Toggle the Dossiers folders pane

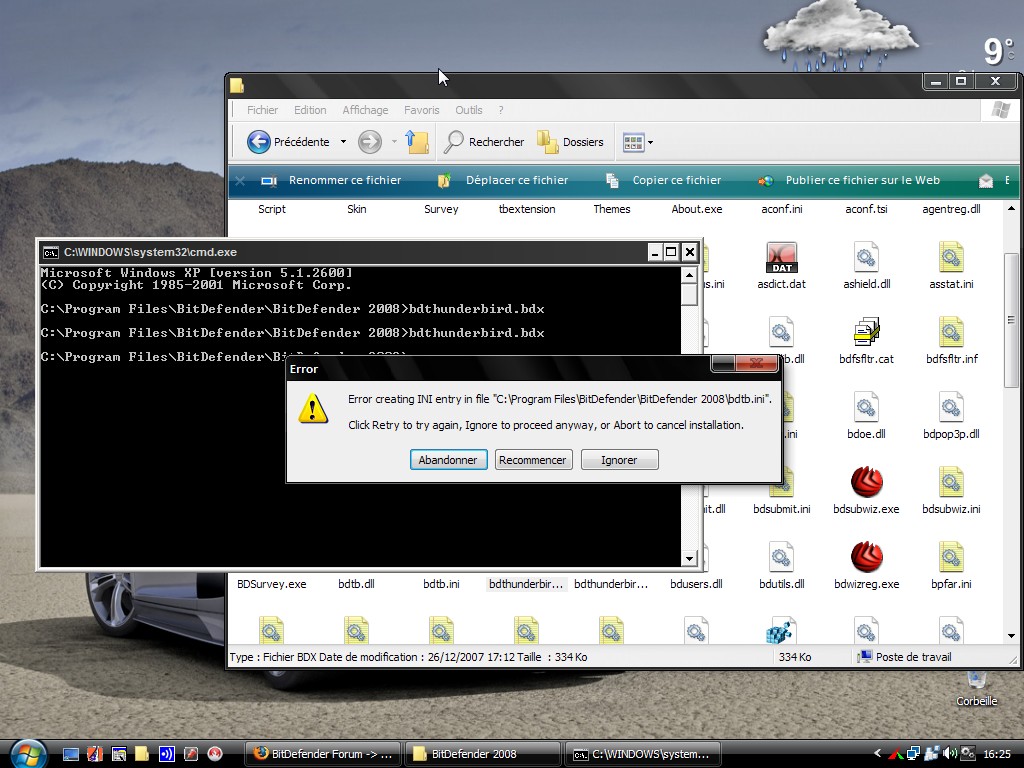pos(570,142)
